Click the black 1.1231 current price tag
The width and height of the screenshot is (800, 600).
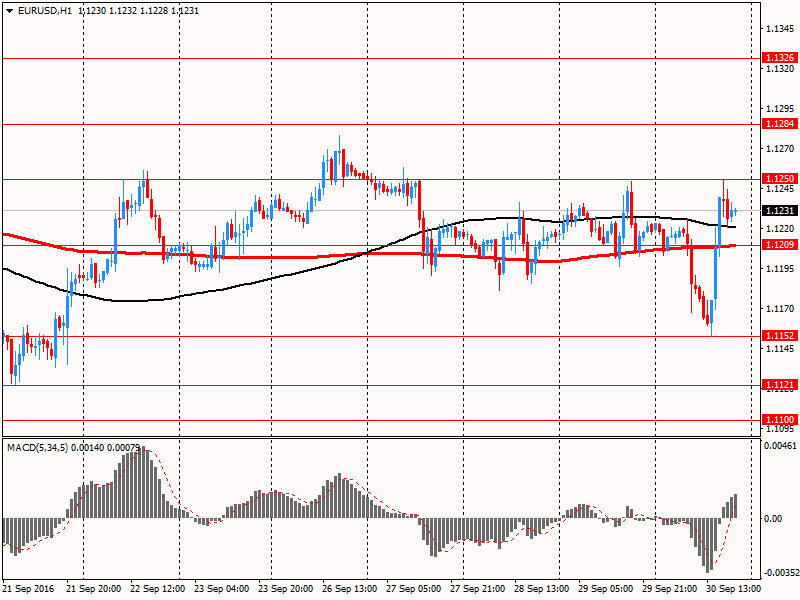coord(779,211)
